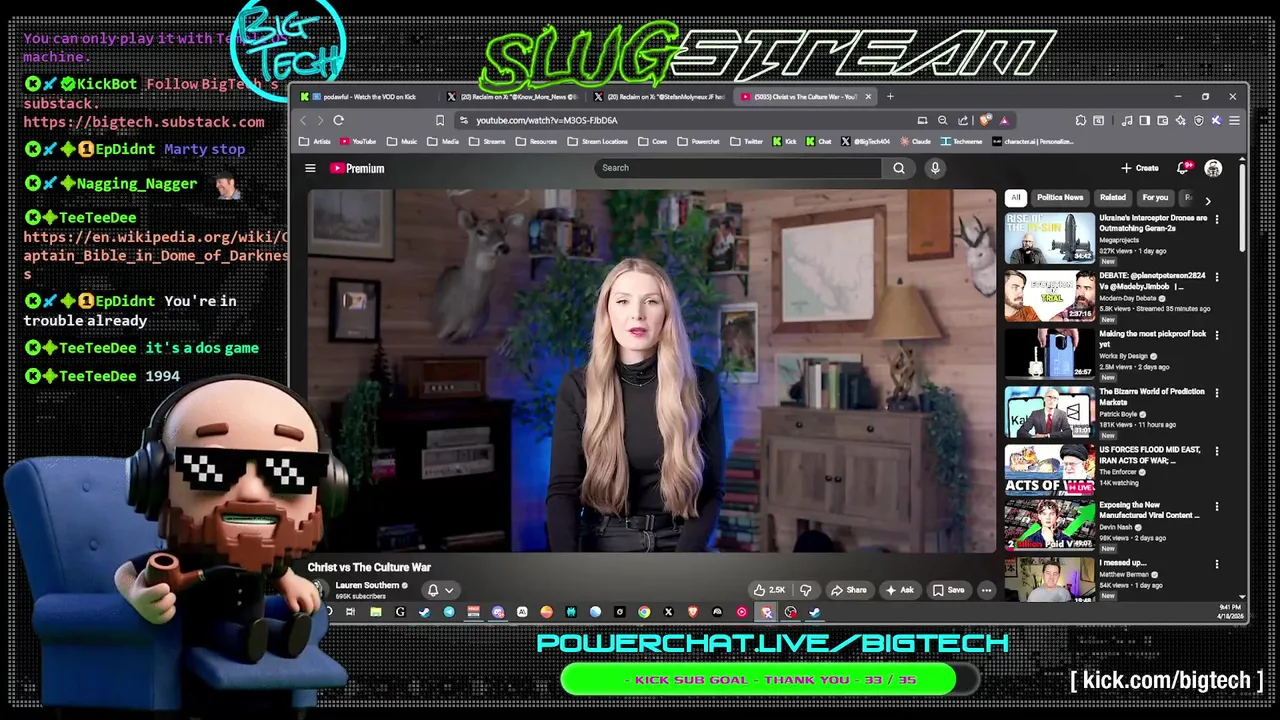Click the Save button under the video
Screen dimensions: 1280x720
click(x=948, y=590)
